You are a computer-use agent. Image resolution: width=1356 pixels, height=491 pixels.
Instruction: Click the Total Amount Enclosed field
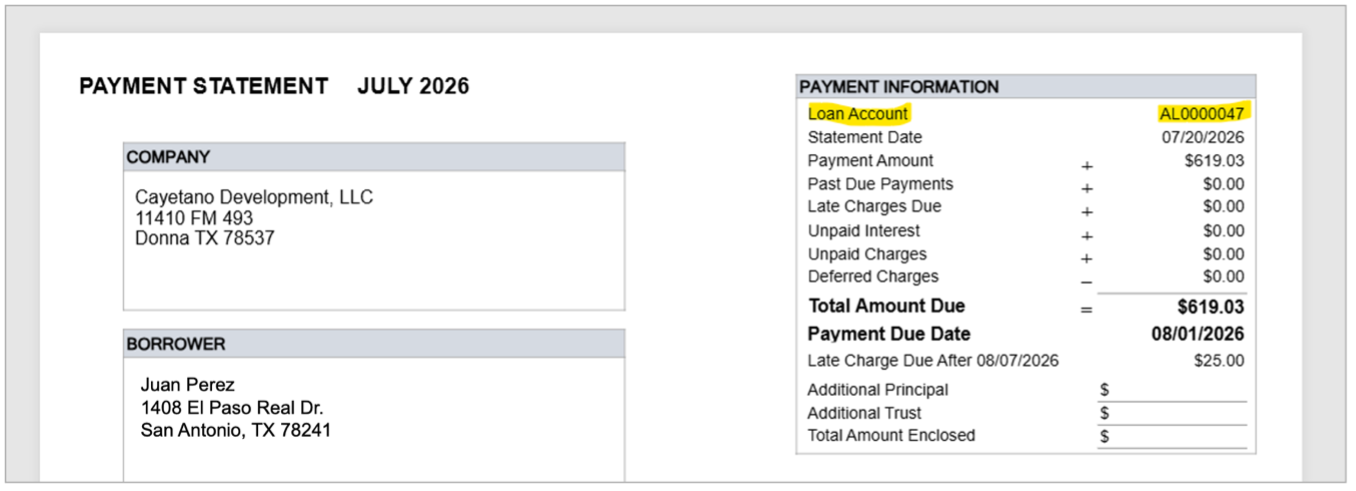(1172, 436)
